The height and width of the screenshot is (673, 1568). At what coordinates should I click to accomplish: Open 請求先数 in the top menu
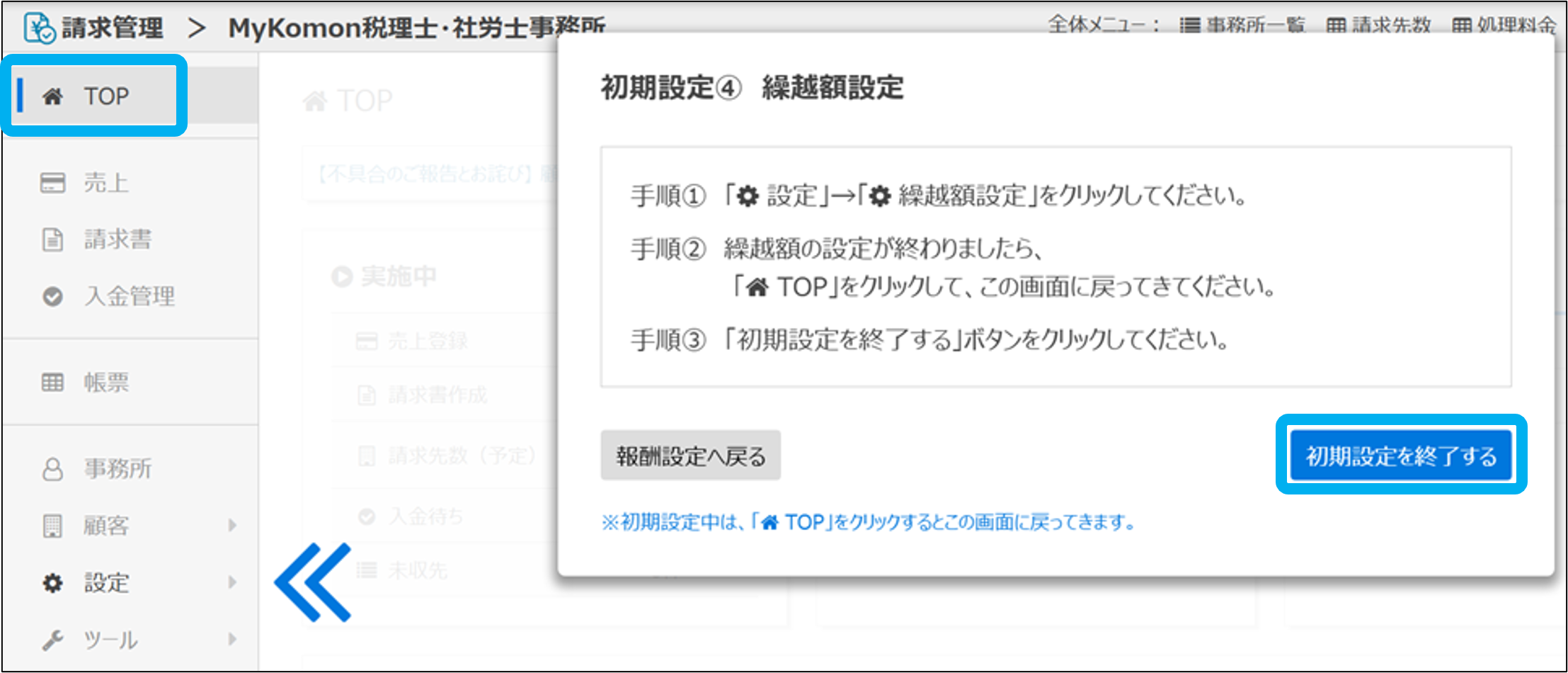pos(1379,26)
